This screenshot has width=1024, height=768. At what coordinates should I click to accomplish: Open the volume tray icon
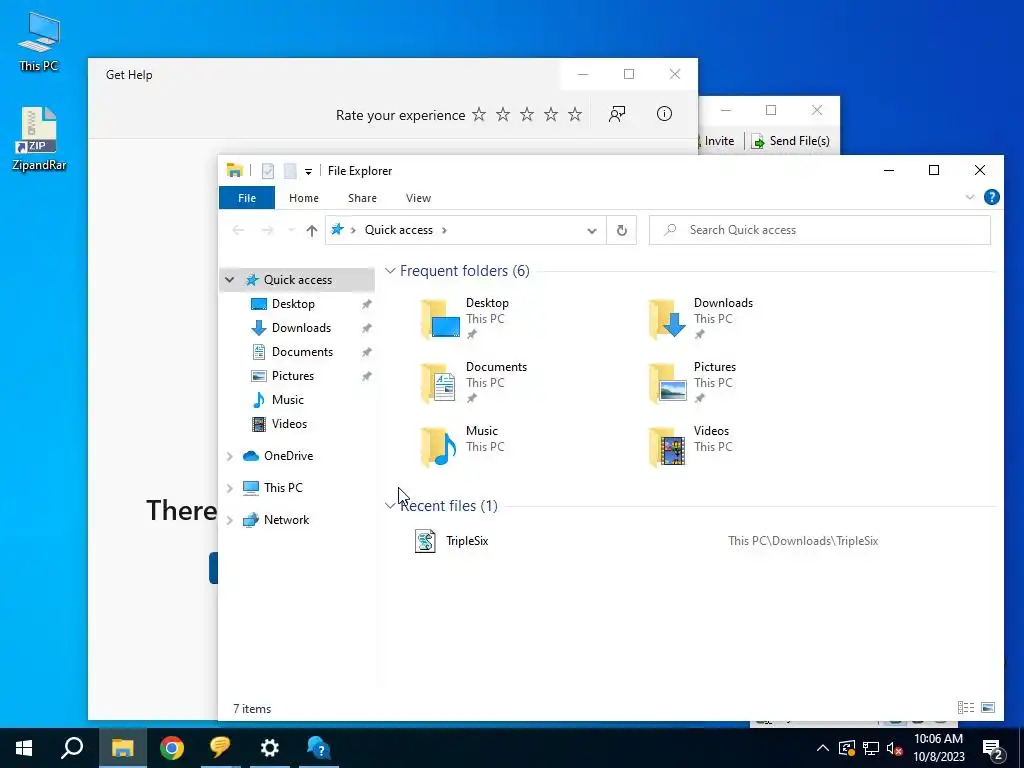pos(894,748)
